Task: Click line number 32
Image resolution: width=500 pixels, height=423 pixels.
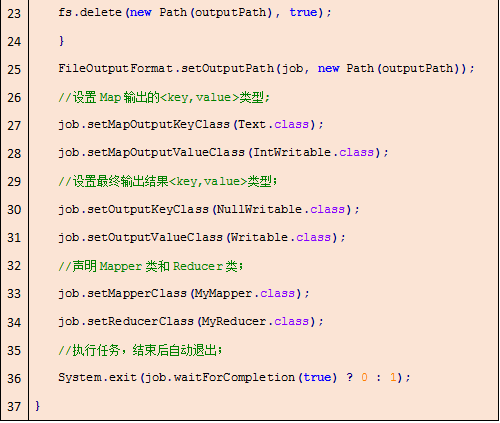Action: tap(14, 266)
